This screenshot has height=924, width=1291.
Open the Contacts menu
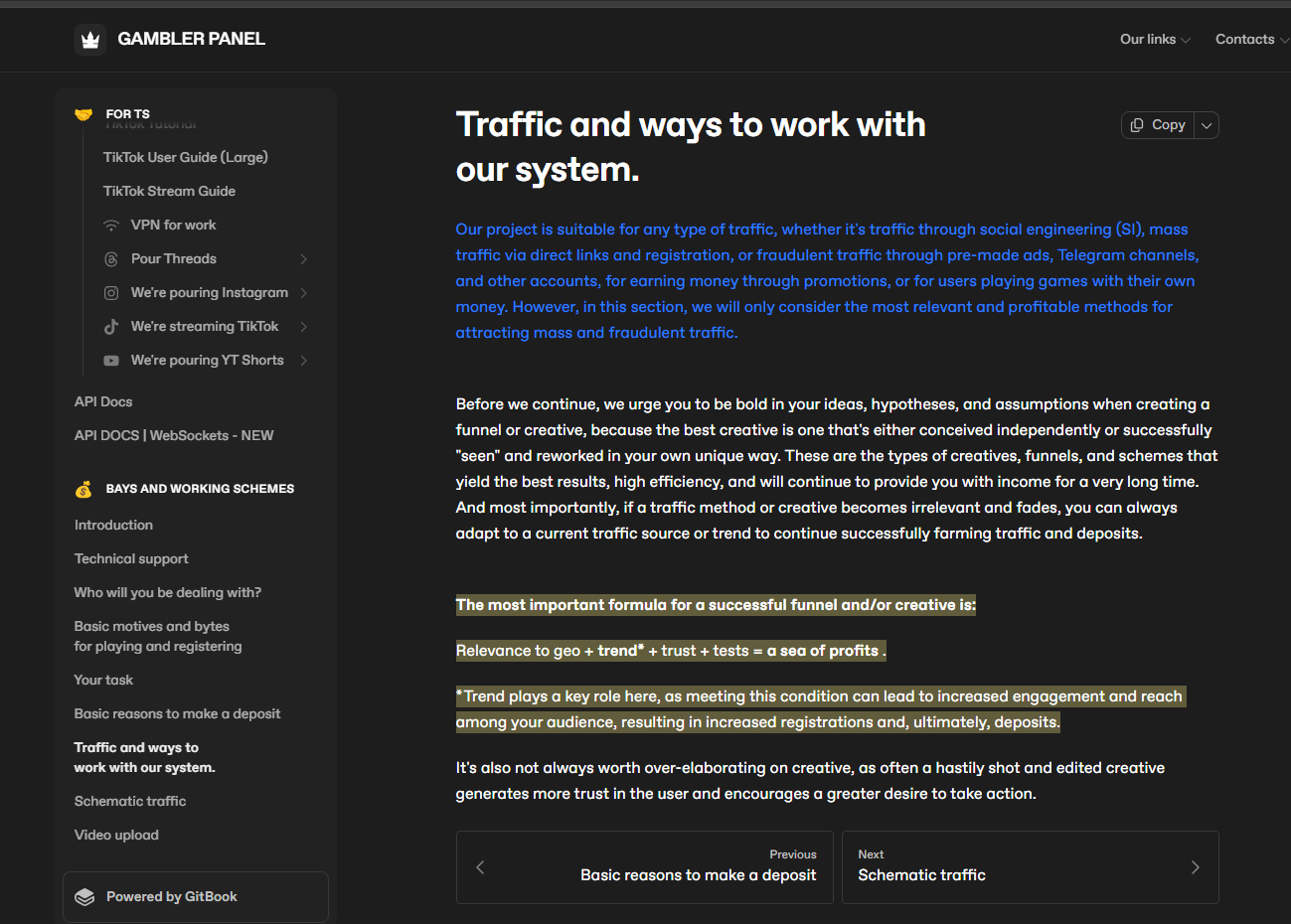(x=1251, y=40)
